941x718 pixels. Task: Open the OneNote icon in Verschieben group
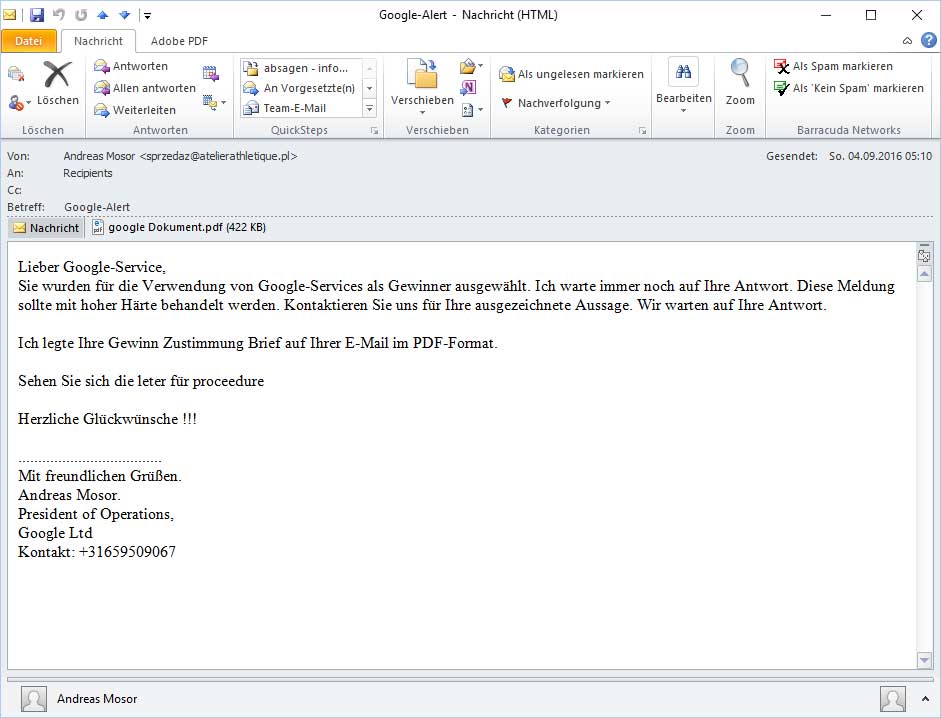[x=468, y=88]
